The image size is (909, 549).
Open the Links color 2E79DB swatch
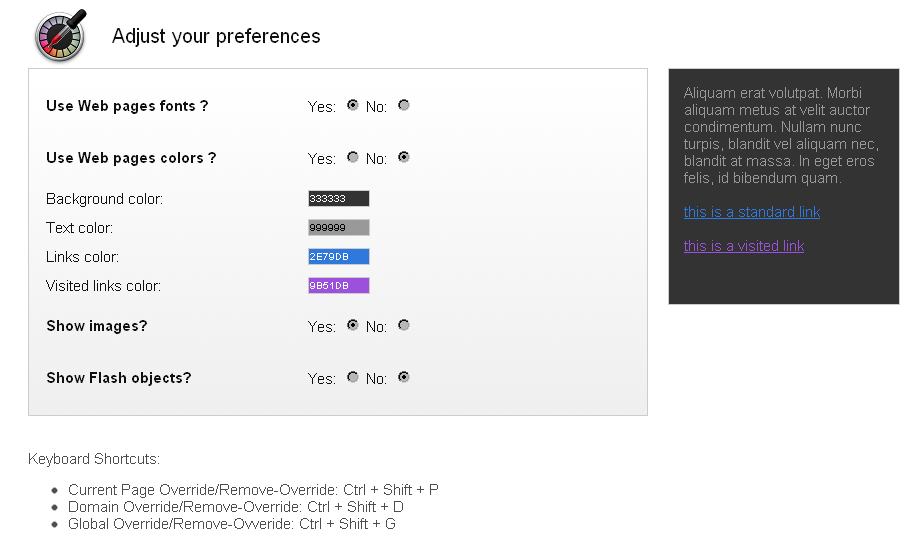339,257
